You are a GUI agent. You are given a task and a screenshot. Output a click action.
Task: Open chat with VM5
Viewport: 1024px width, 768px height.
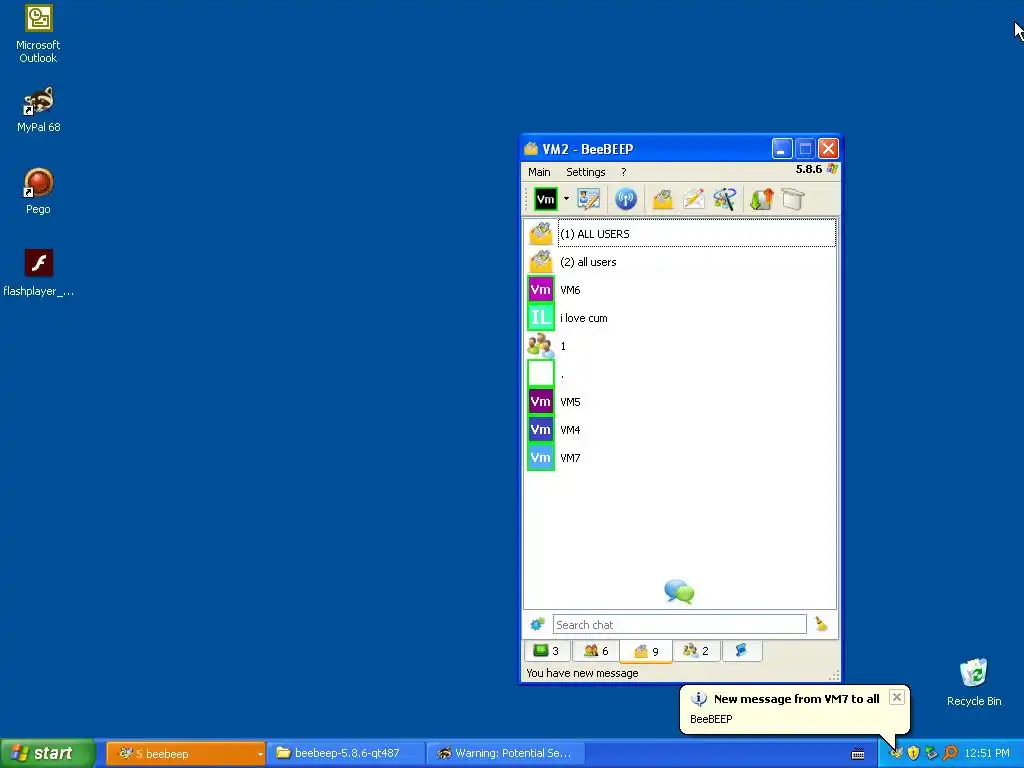pos(680,402)
